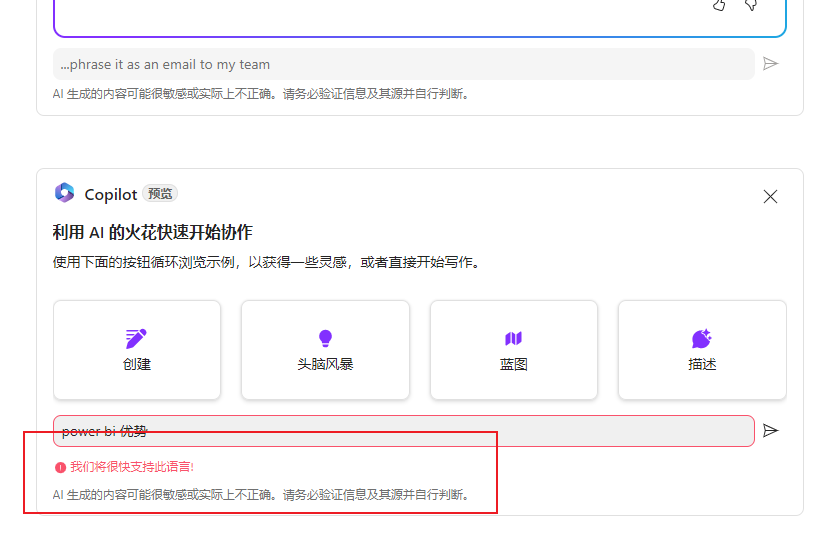Click the Copilot logo icon

coord(65,193)
